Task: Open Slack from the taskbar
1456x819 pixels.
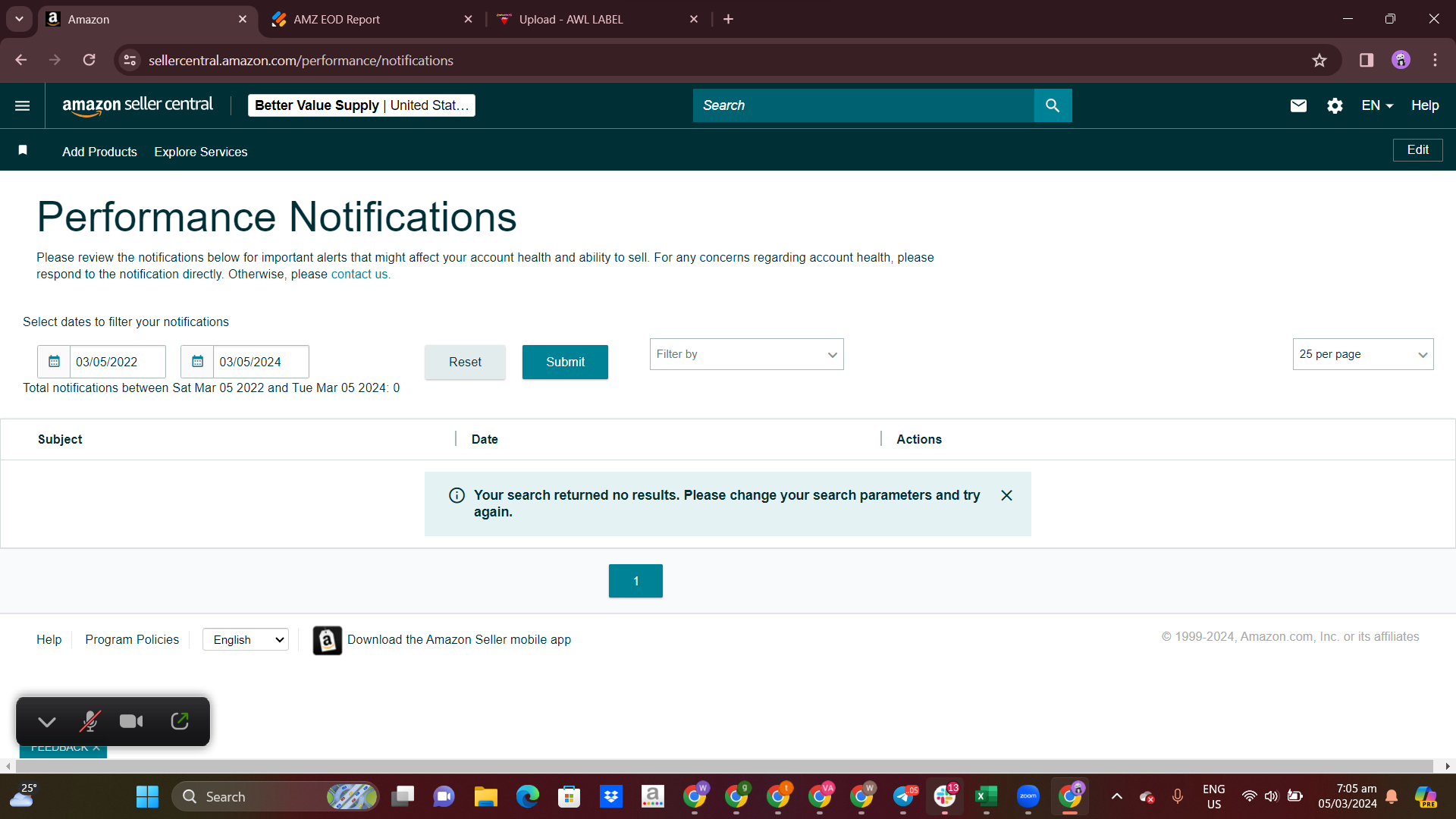Action: [x=945, y=796]
